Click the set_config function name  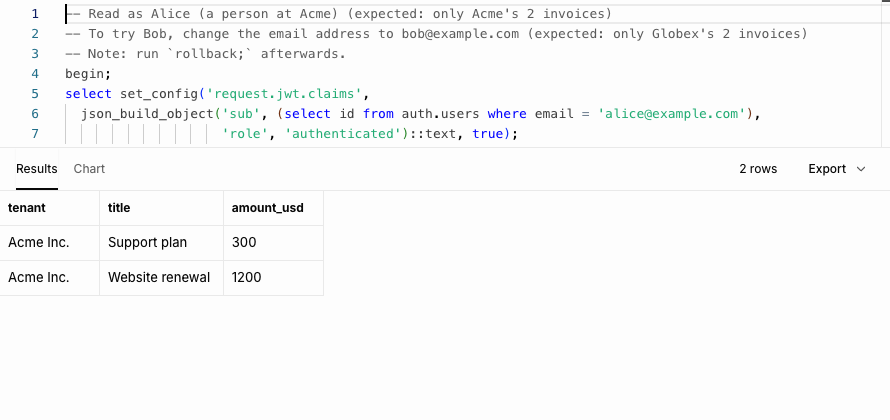pos(158,94)
